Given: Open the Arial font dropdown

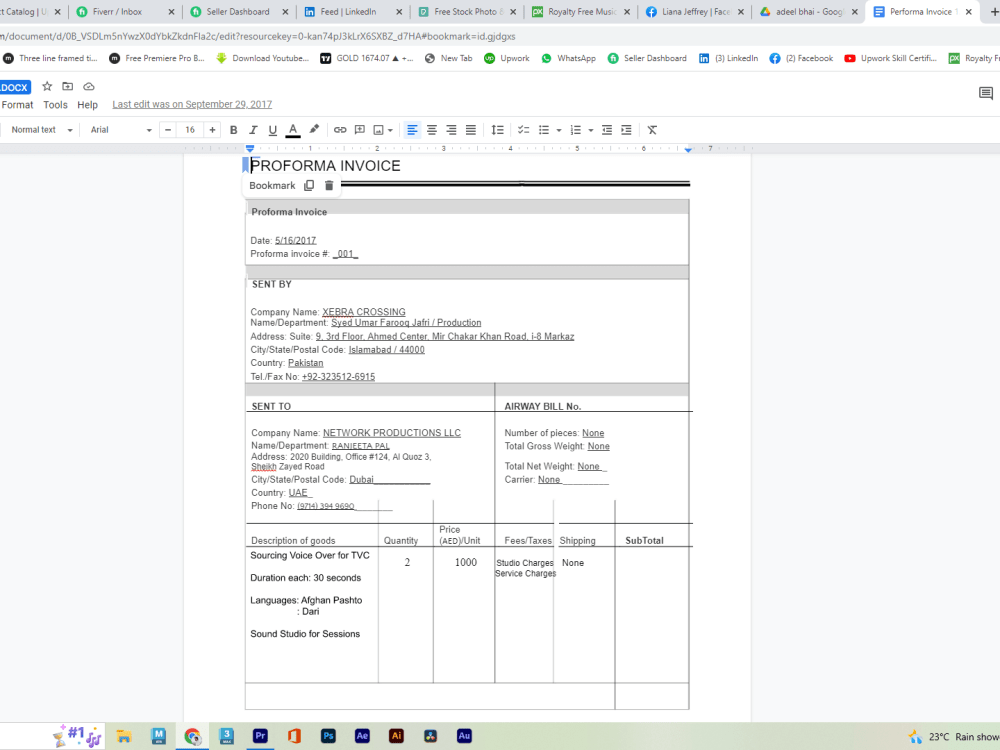Looking at the screenshot, I should (x=121, y=130).
